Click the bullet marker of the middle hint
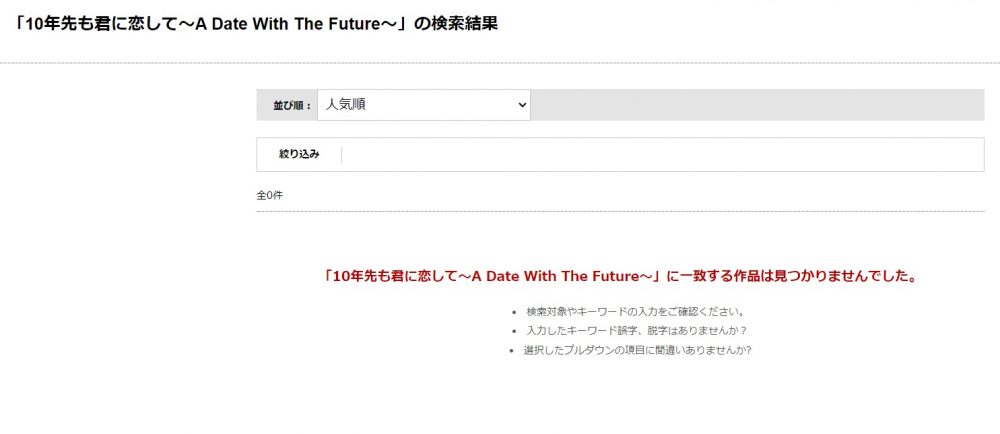 click(x=514, y=332)
